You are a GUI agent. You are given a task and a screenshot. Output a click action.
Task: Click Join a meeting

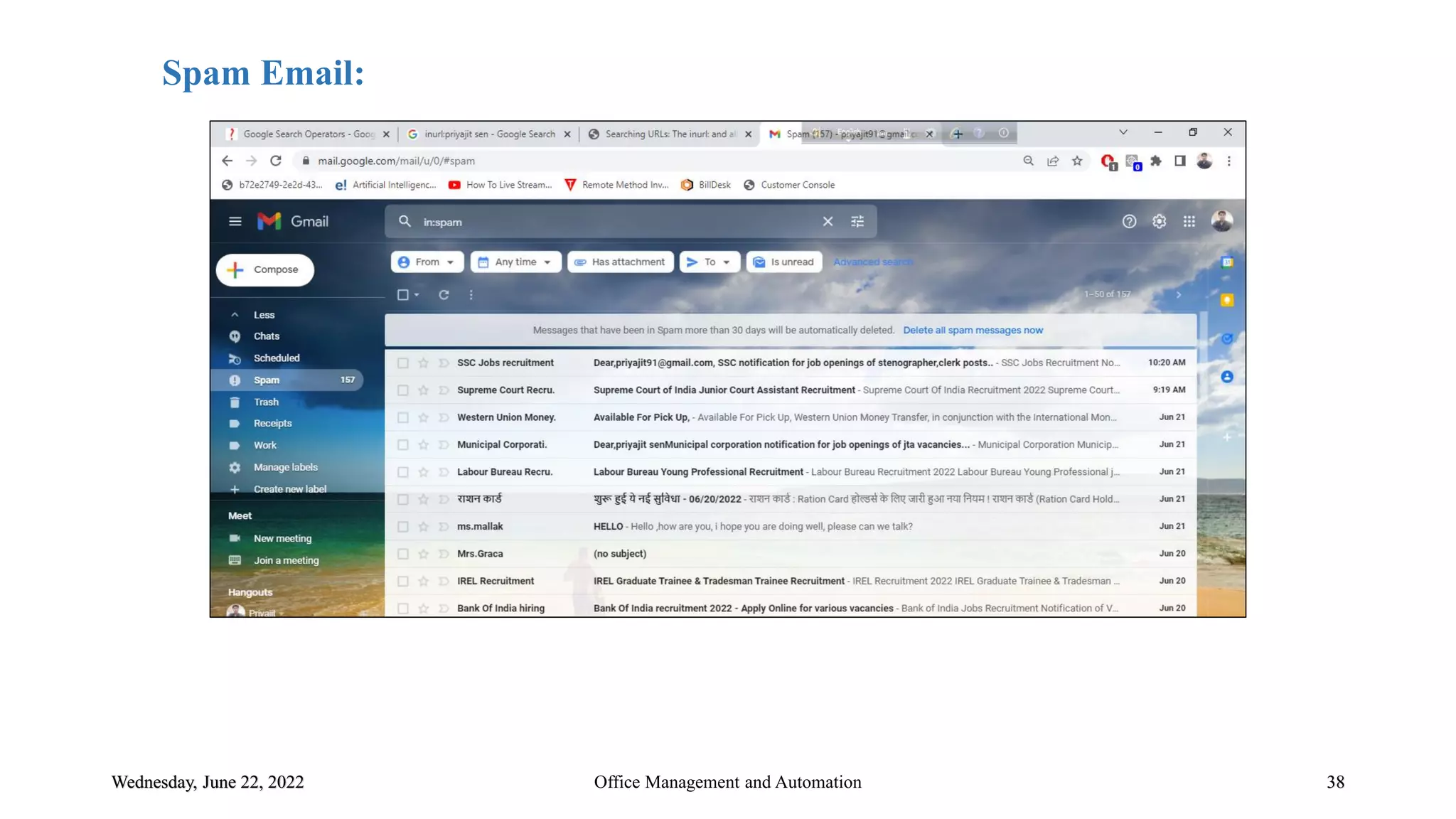(x=286, y=561)
